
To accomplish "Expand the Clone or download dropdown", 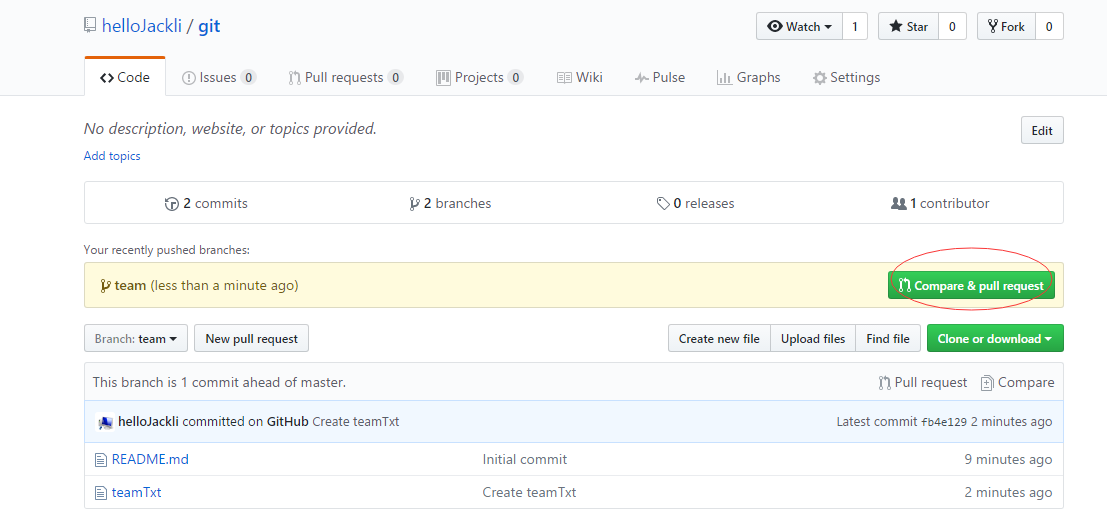I will (995, 339).
